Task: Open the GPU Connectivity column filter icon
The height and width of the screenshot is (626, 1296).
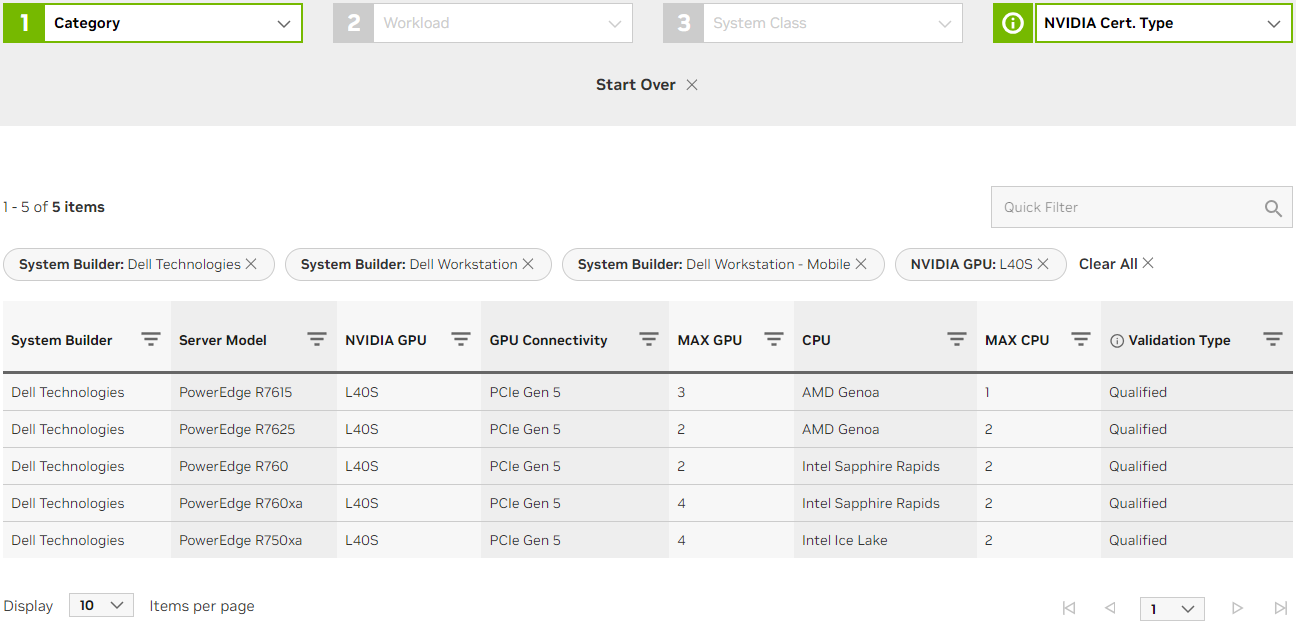Action: pyautogui.click(x=649, y=339)
